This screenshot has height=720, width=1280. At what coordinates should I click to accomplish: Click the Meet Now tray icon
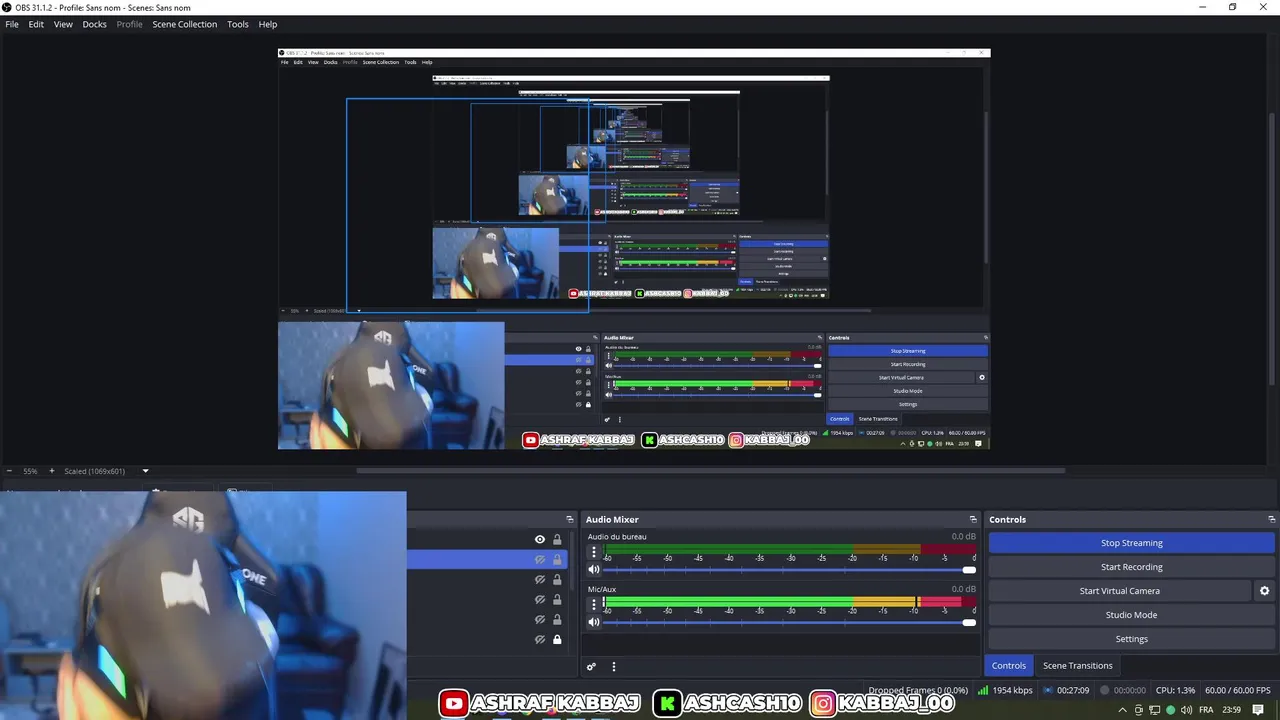[1138, 710]
